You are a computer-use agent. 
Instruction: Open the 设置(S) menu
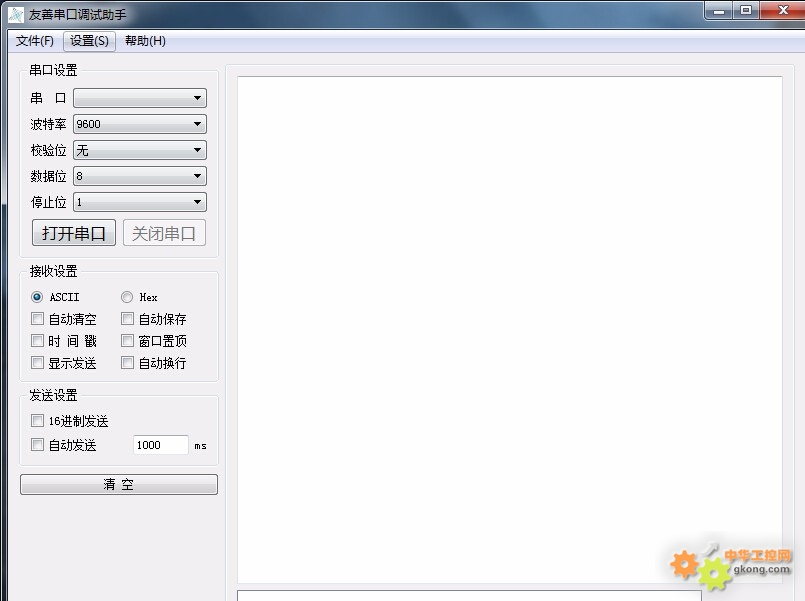89,41
